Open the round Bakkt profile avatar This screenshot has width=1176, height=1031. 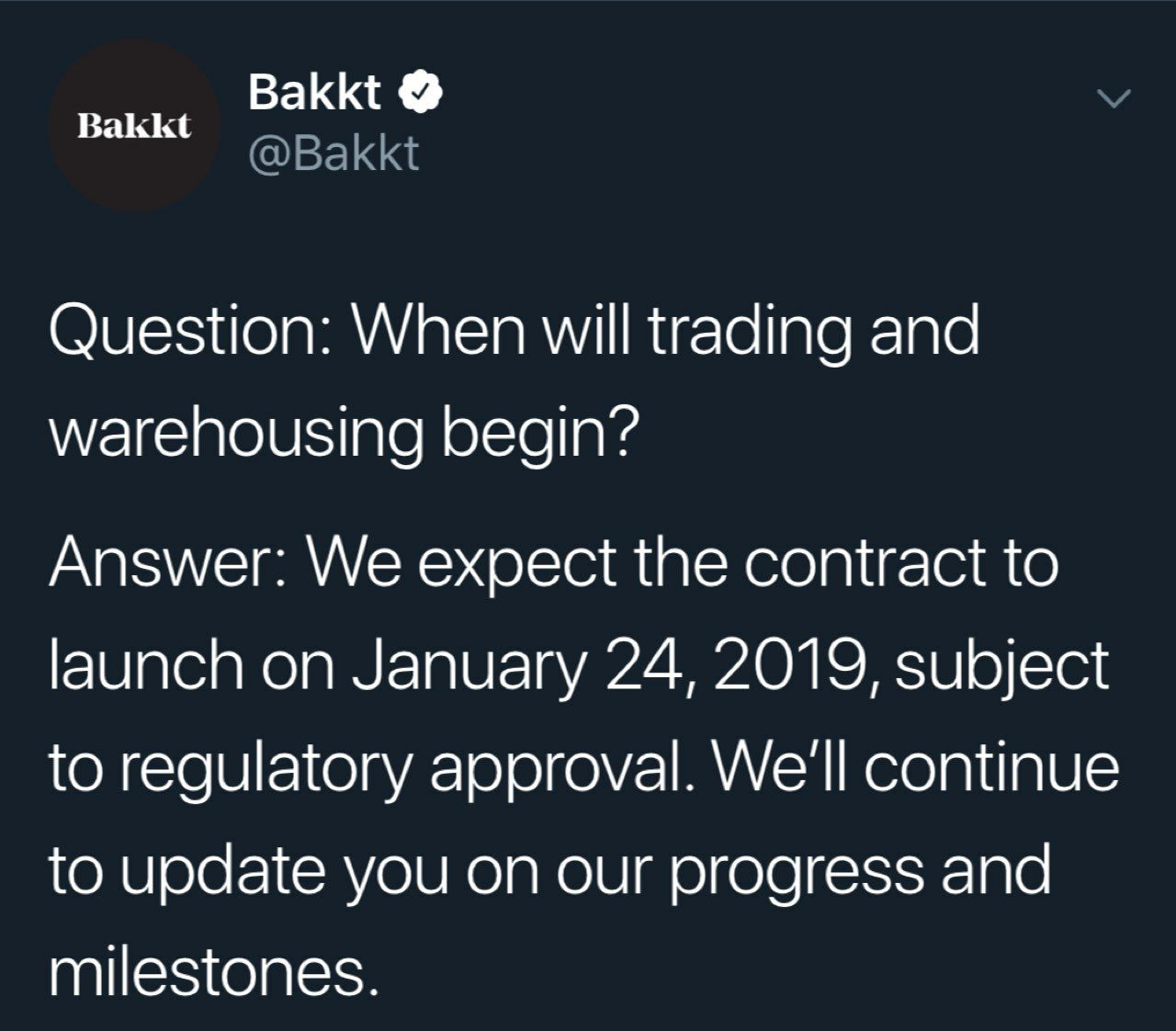(x=134, y=125)
